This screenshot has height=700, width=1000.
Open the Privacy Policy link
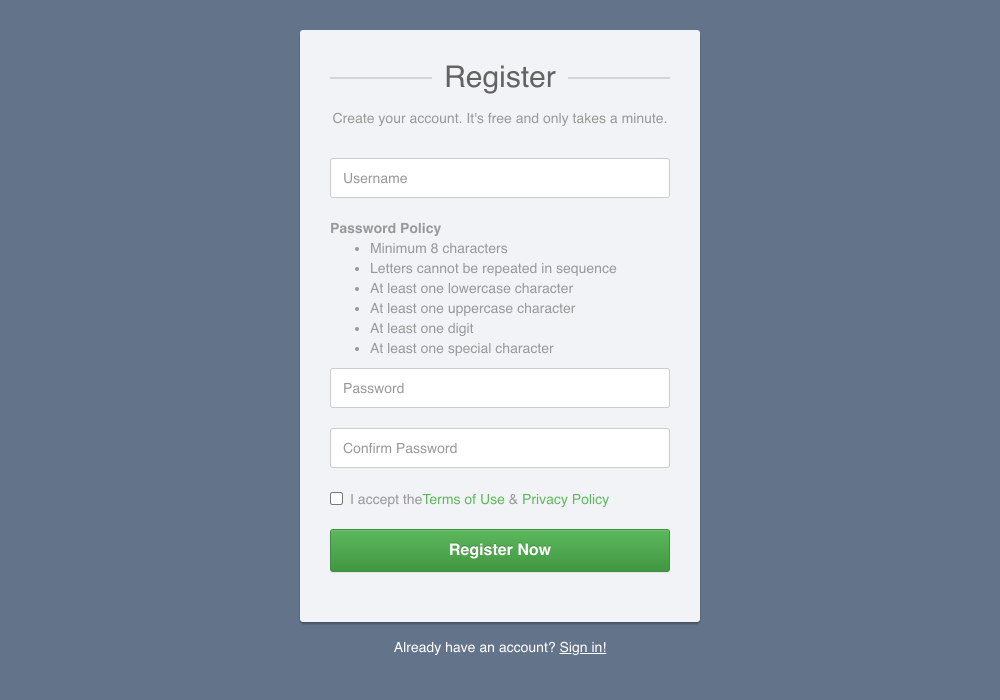coord(565,499)
